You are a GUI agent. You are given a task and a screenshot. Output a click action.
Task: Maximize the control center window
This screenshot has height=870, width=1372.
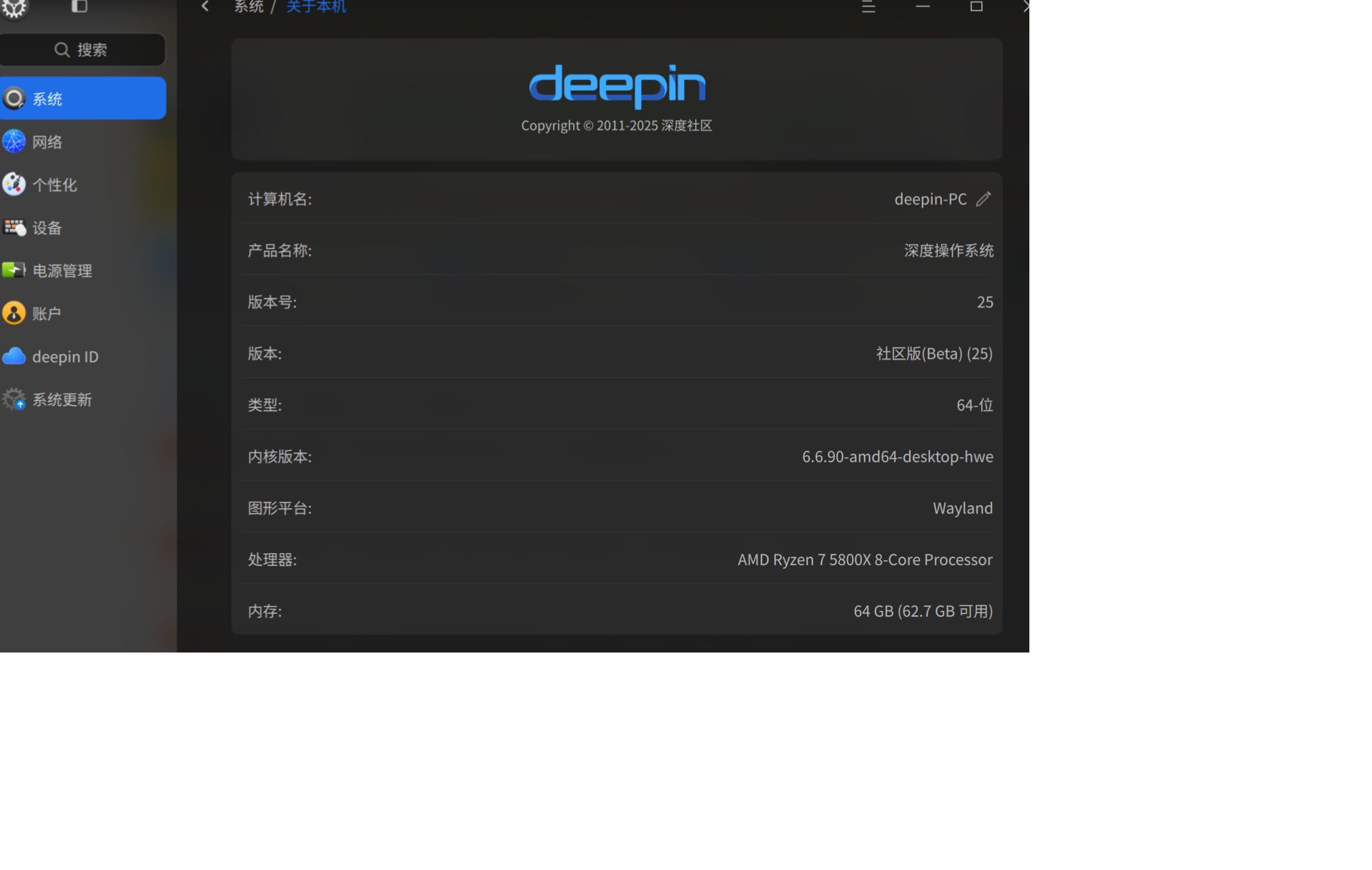tap(976, 6)
